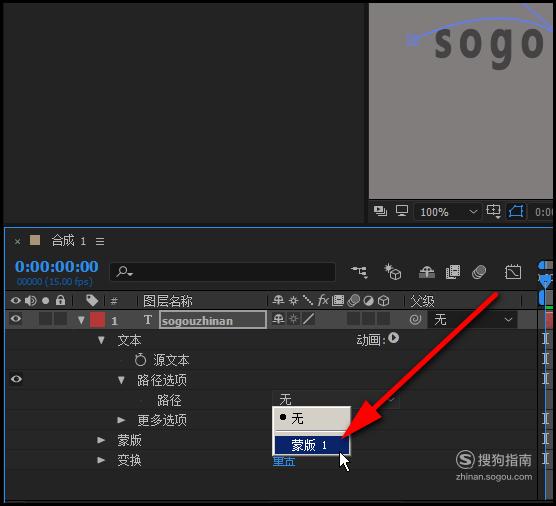Open the 父级 parent dropdown set to 无
This screenshot has width=556, height=506.
(x=472, y=320)
